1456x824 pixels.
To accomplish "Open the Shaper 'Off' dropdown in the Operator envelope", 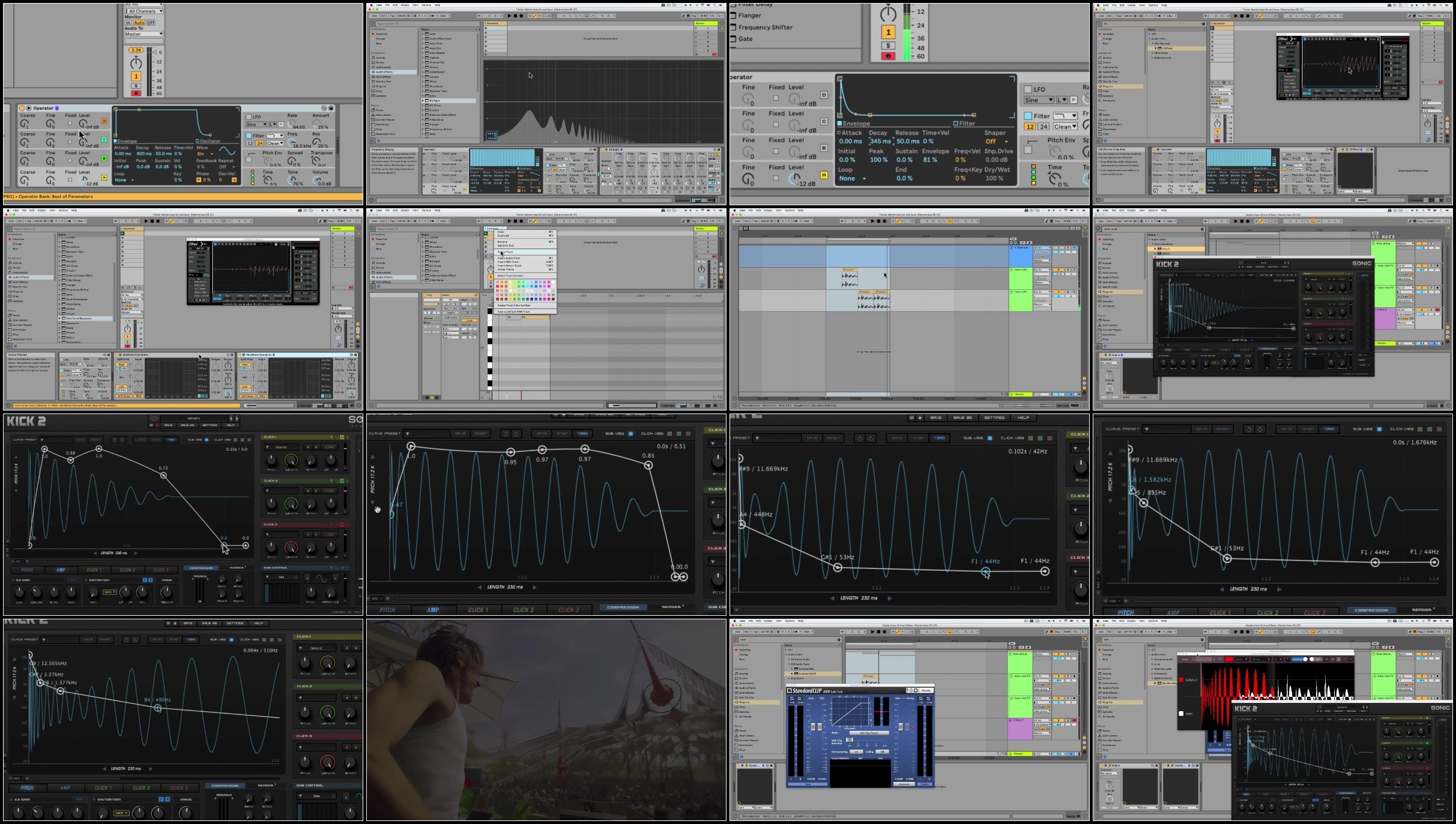I will (x=997, y=142).
